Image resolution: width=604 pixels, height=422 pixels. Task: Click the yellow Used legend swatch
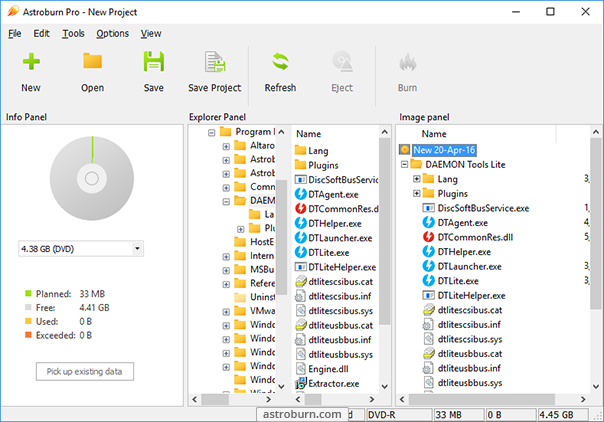(x=28, y=321)
